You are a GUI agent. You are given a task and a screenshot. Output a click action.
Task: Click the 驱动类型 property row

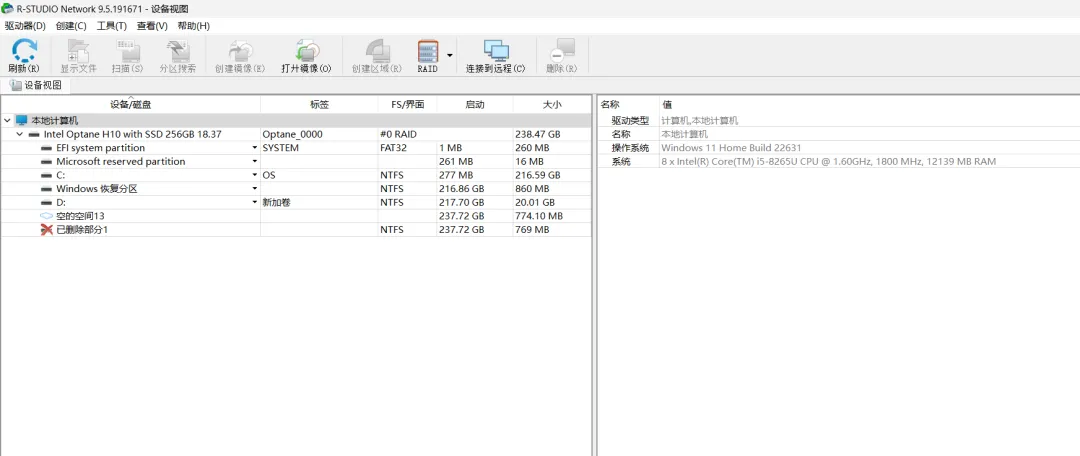tap(838, 121)
